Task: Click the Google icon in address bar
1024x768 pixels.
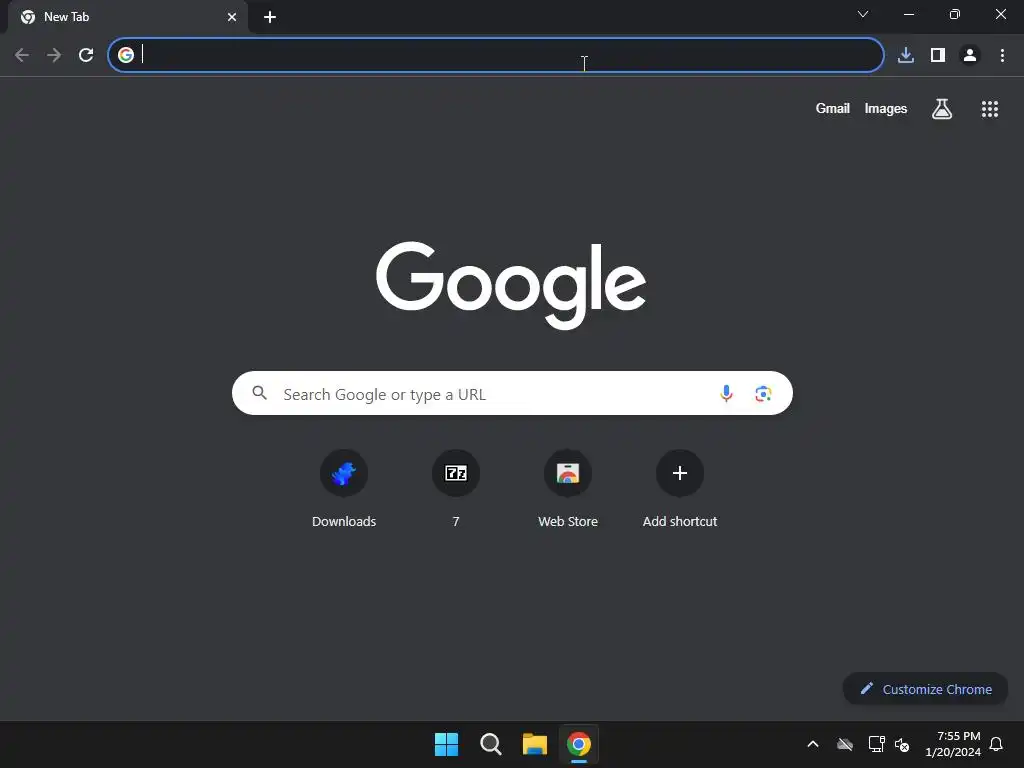Action: click(x=126, y=55)
